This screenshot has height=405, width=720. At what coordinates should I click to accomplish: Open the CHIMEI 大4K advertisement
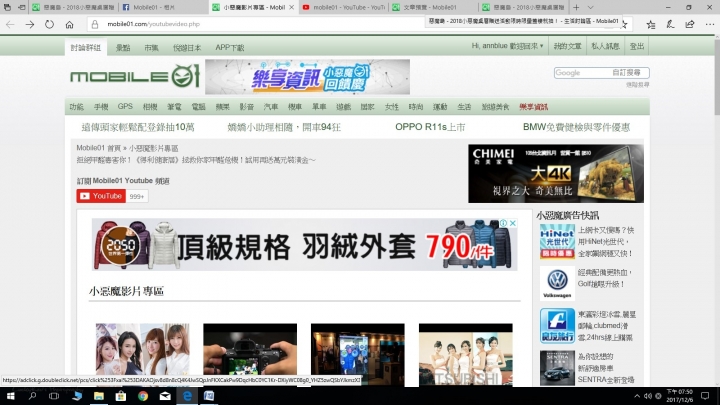[x=556, y=173]
